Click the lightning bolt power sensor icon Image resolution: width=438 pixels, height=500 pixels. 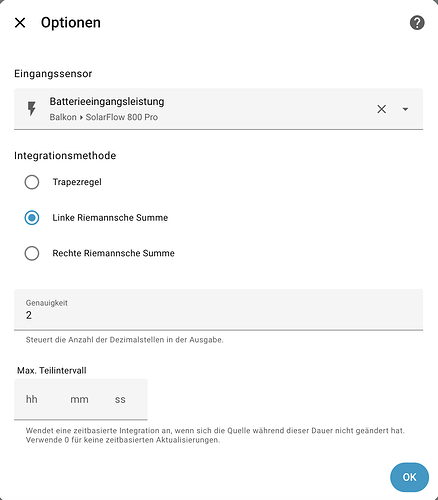pyautogui.click(x=32, y=109)
